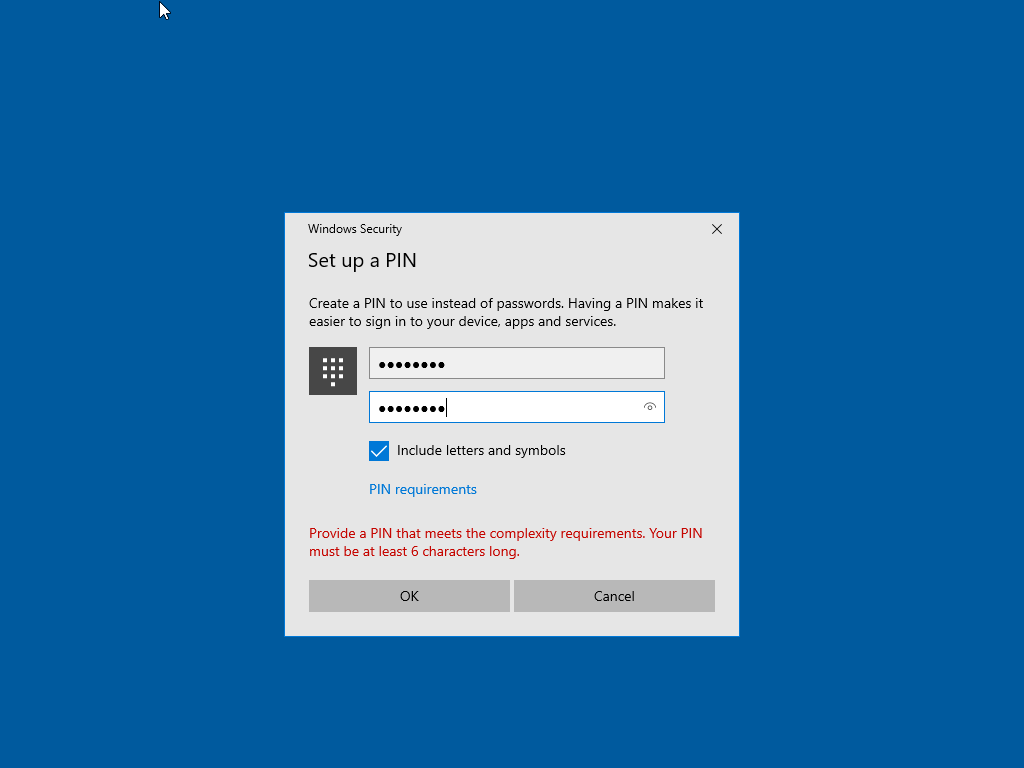Image resolution: width=1024 pixels, height=768 pixels.
Task: Reveal the confirm PIN with eye icon
Action: point(650,407)
